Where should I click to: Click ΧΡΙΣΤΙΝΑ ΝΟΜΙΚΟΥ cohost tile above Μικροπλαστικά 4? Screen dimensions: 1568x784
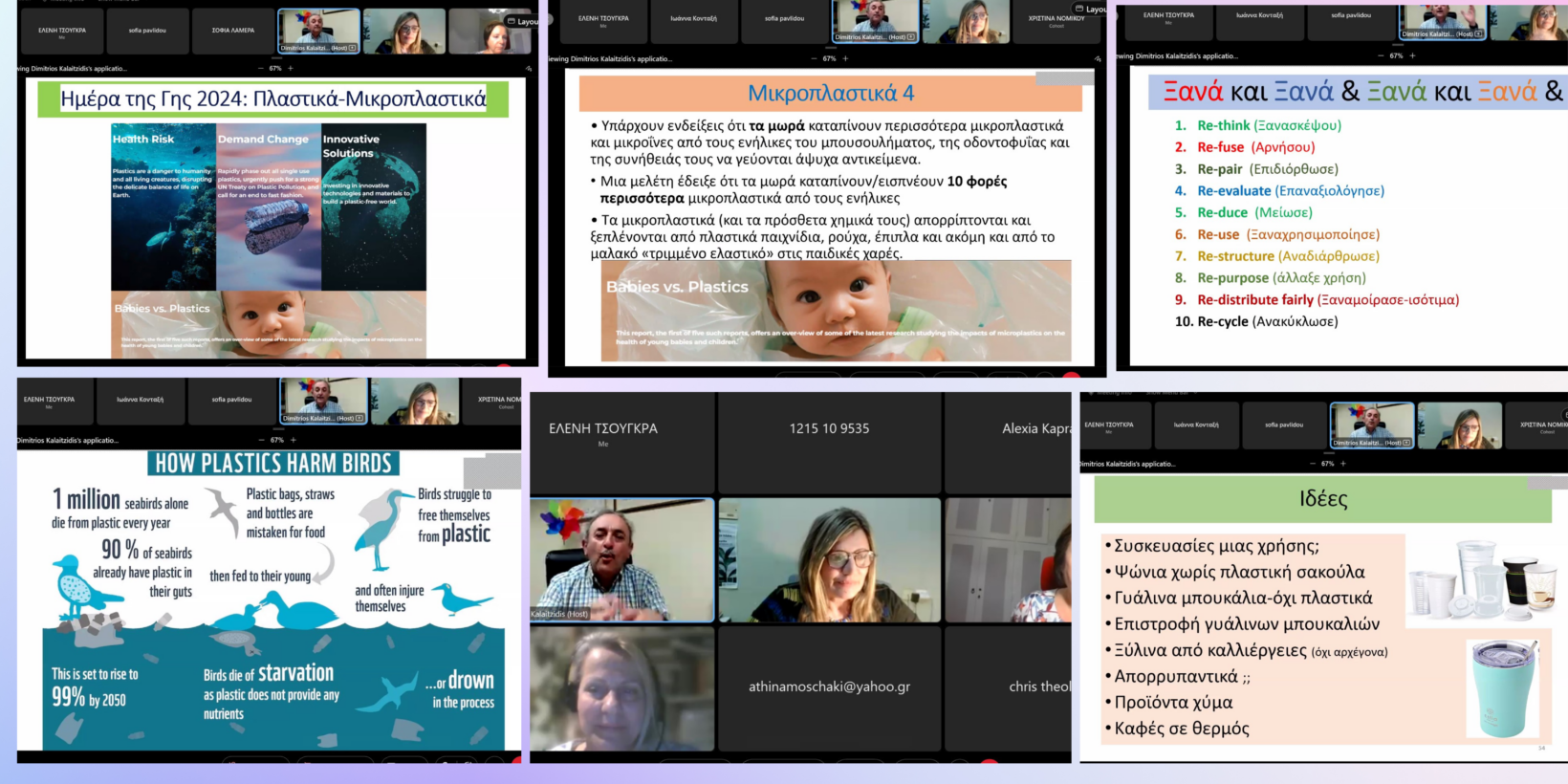[x=1056, y=20]
